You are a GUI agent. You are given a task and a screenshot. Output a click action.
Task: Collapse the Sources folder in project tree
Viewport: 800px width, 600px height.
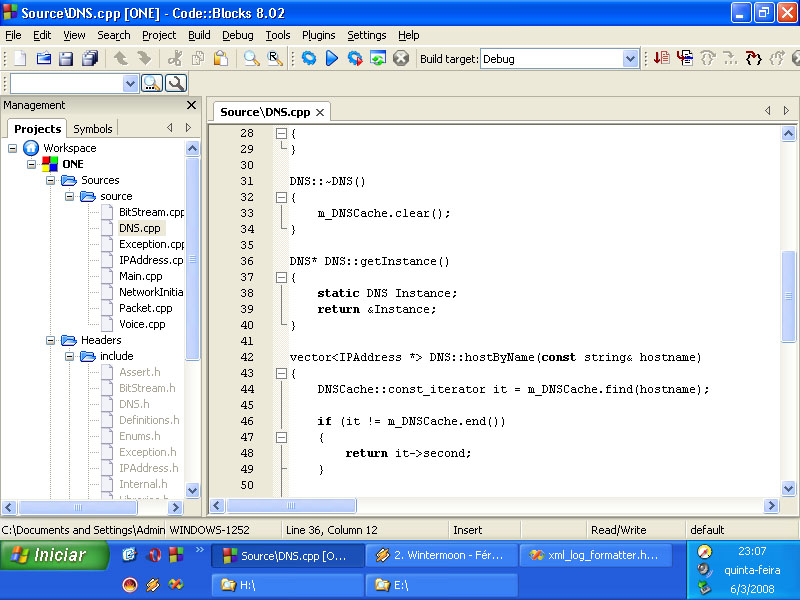coord(51,180)
